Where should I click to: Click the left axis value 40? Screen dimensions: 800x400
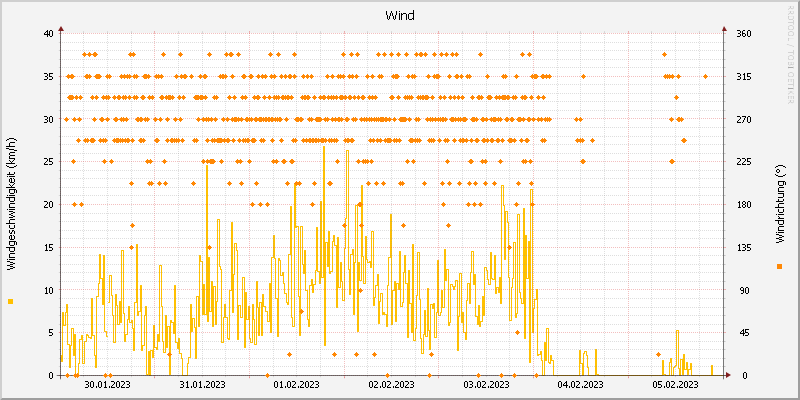(48, 34)
